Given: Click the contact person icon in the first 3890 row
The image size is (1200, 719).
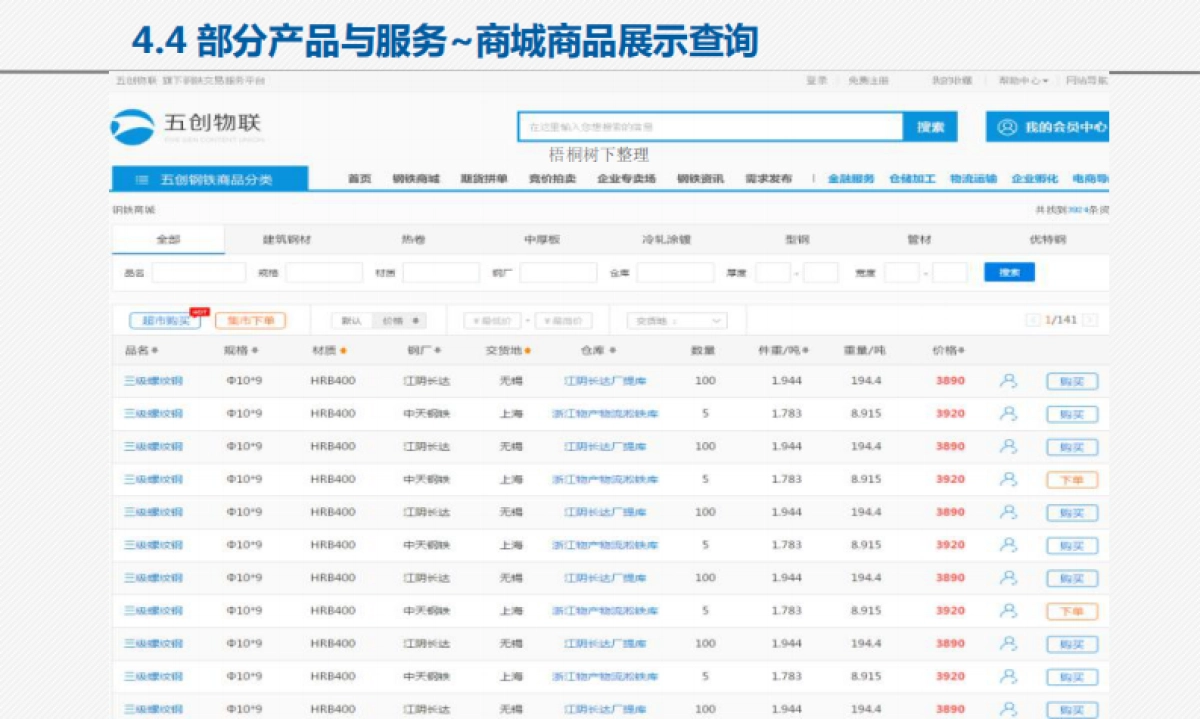Looking at the screenshot, I should click(1008, 381).
